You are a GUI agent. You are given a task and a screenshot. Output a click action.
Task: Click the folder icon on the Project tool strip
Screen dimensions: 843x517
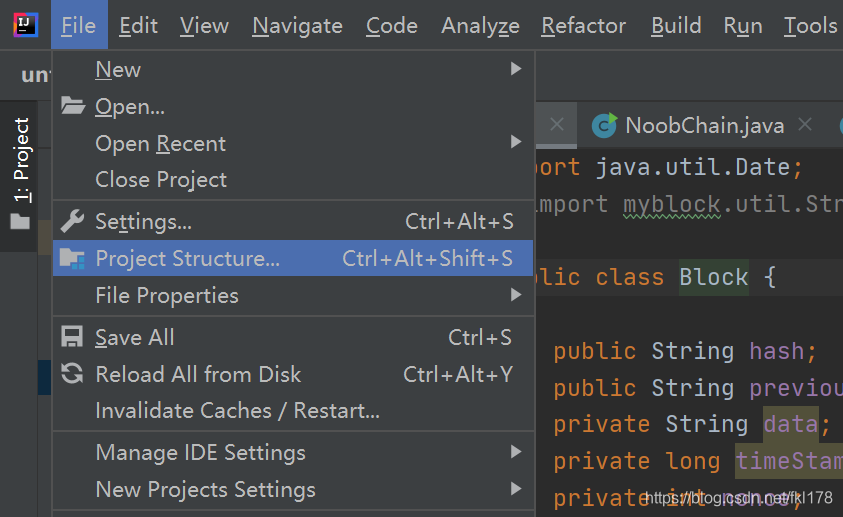(x=20, y=221)
